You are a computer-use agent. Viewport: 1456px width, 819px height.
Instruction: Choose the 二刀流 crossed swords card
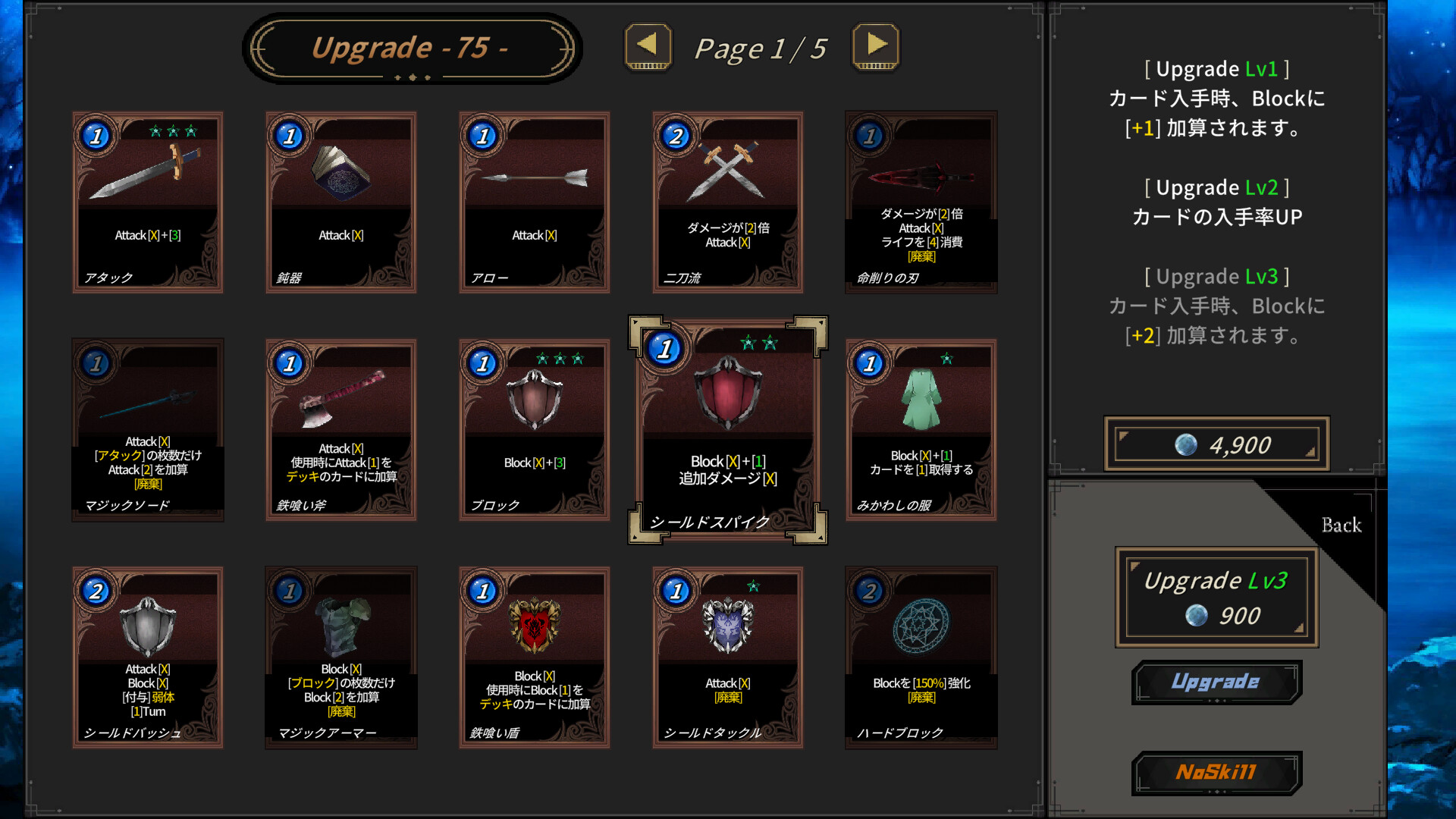point(728,202)
